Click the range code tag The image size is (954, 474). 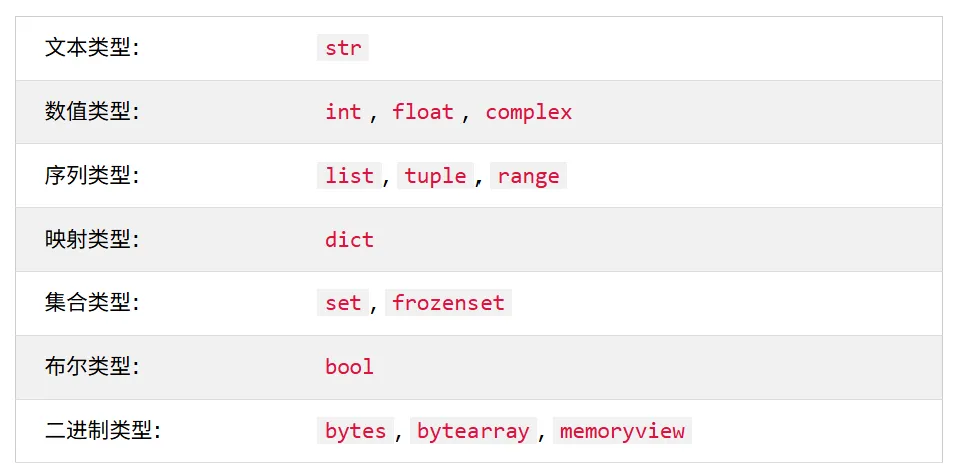[529, 176]
